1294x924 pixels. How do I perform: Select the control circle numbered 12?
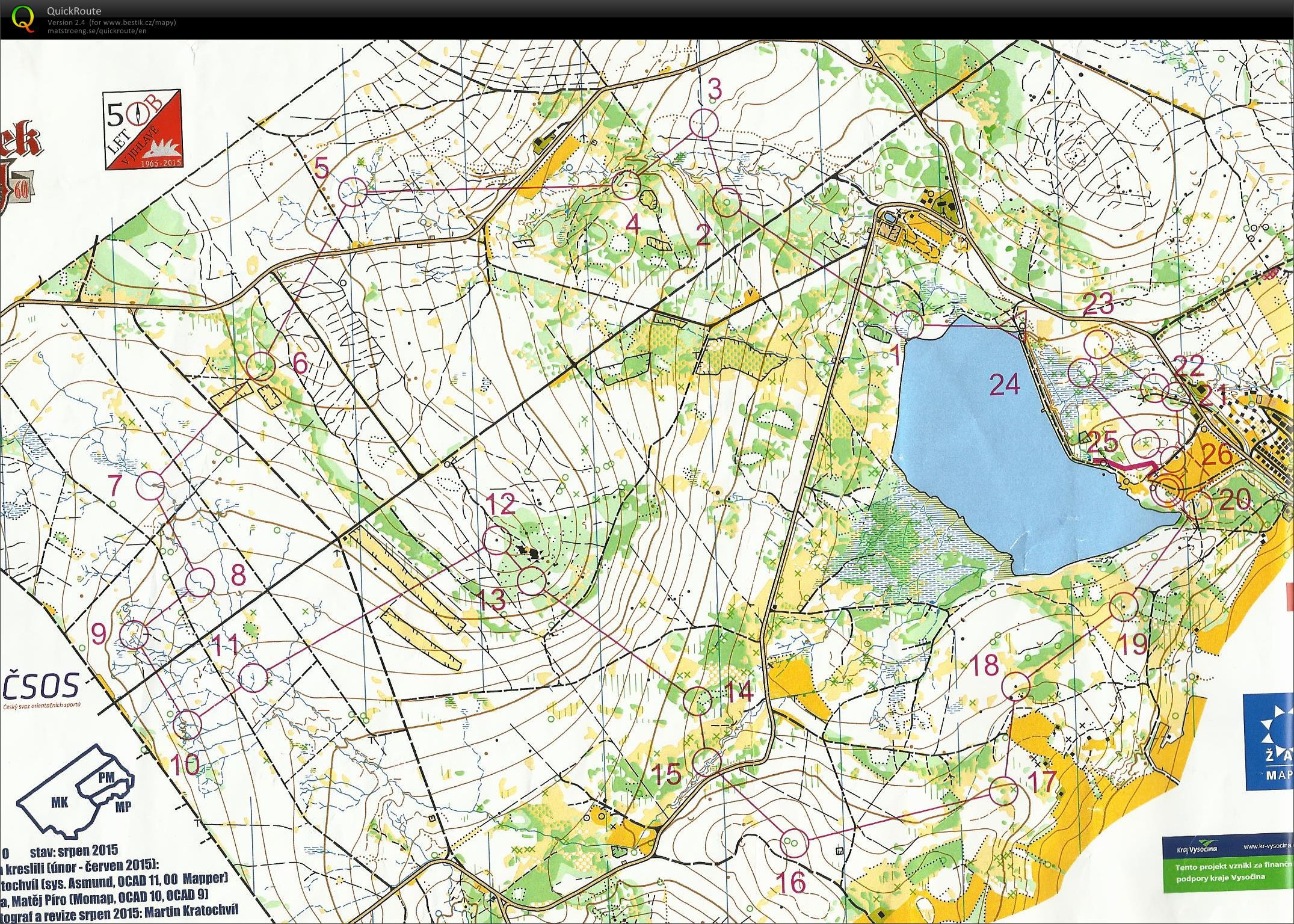[x=497, y=540]
